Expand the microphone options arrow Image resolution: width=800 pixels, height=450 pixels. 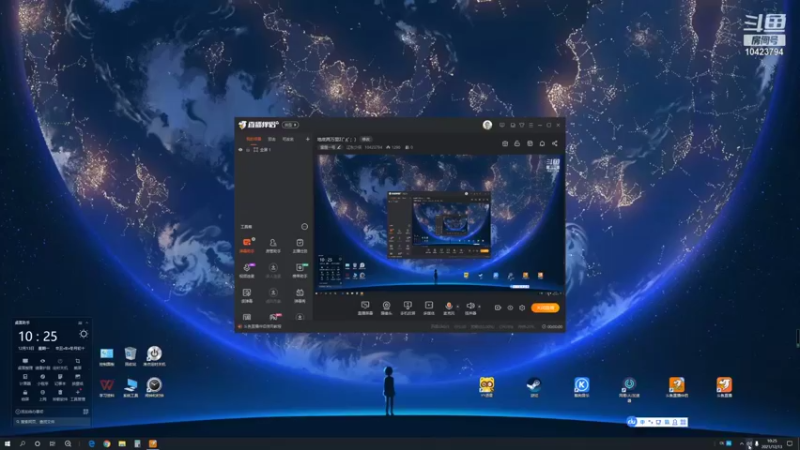coord(458,307)
